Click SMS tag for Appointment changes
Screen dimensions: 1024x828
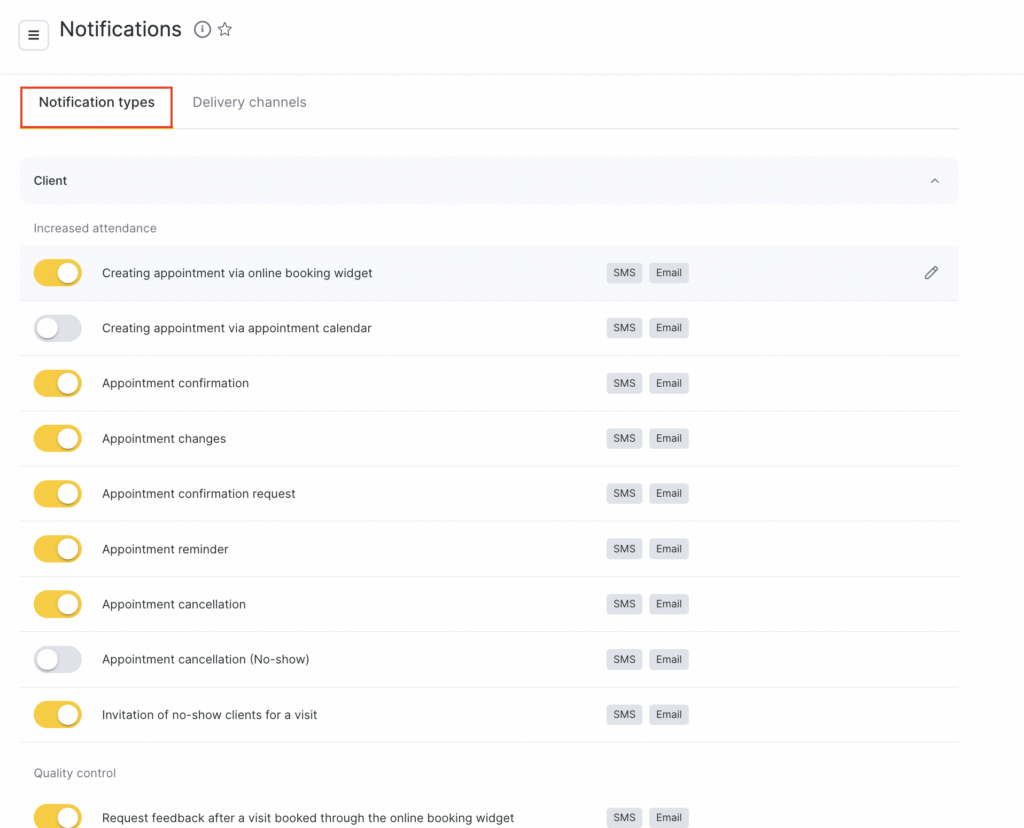point(624,438)
